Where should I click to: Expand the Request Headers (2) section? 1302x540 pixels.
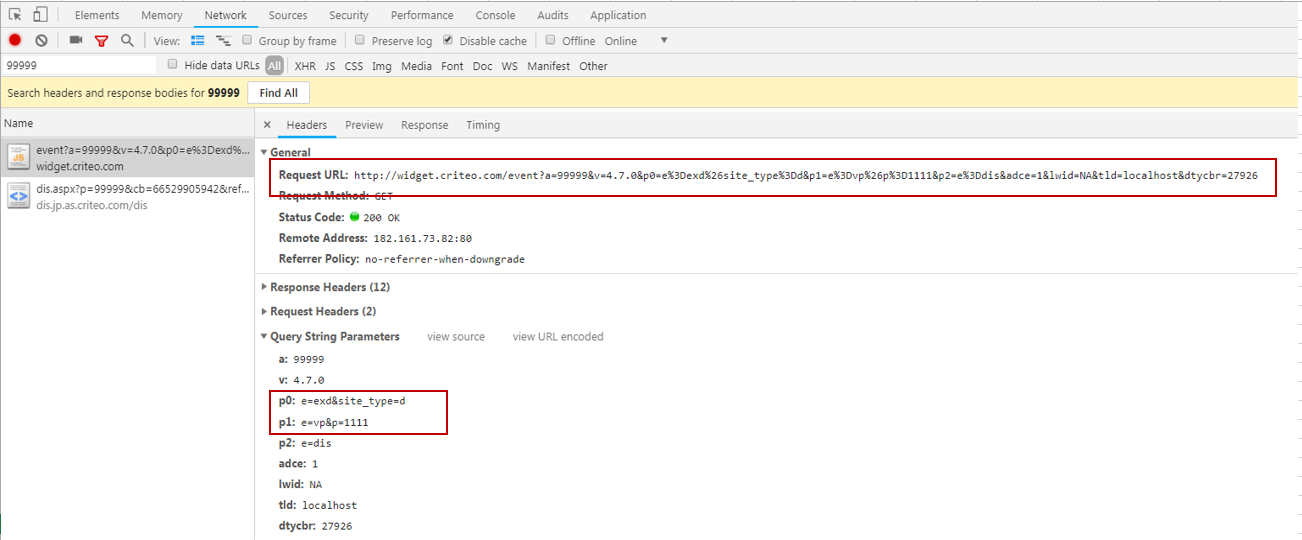pyautogui.click(x=265, y=311)
